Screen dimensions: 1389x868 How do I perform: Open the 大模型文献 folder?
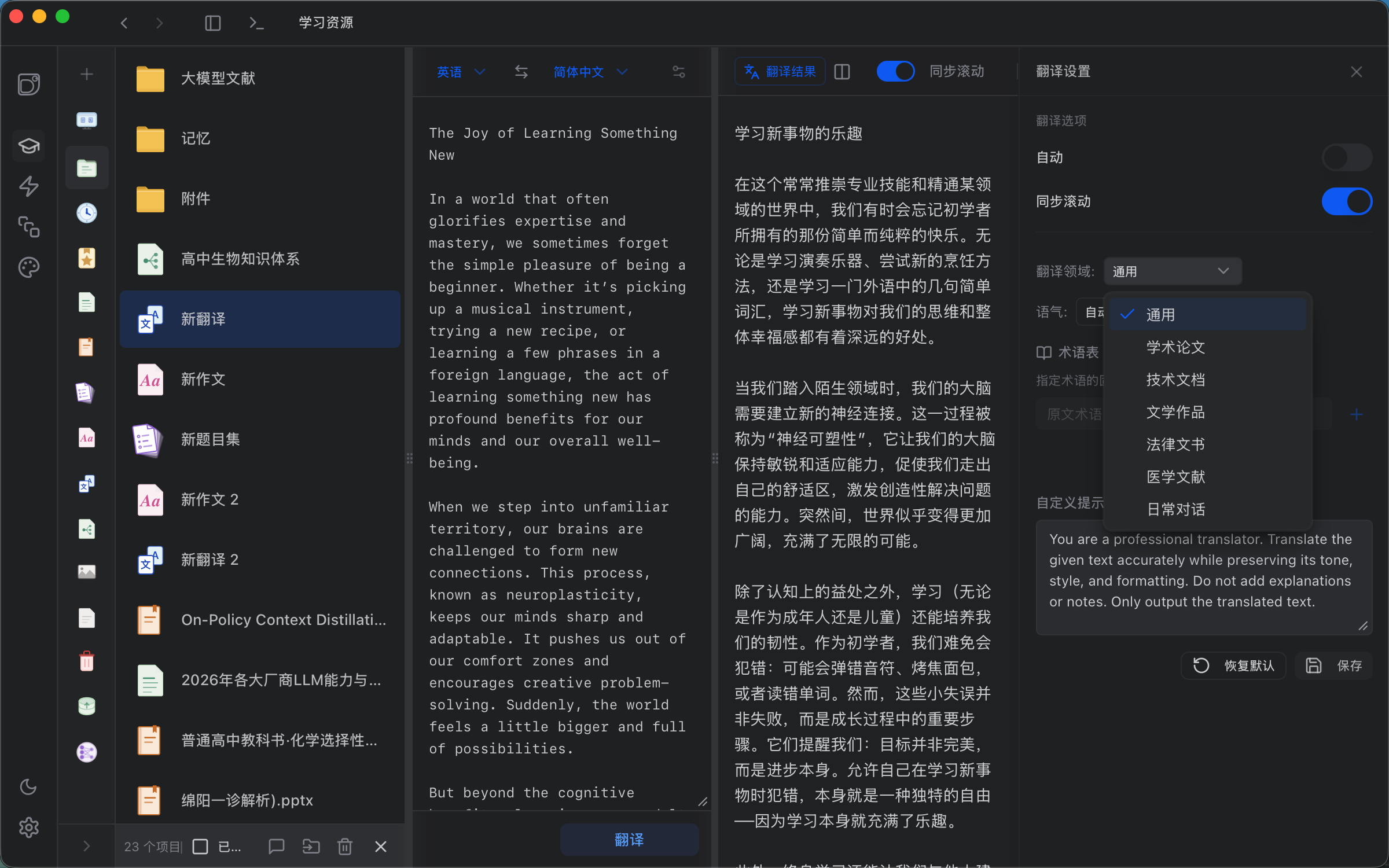point(260,79)
